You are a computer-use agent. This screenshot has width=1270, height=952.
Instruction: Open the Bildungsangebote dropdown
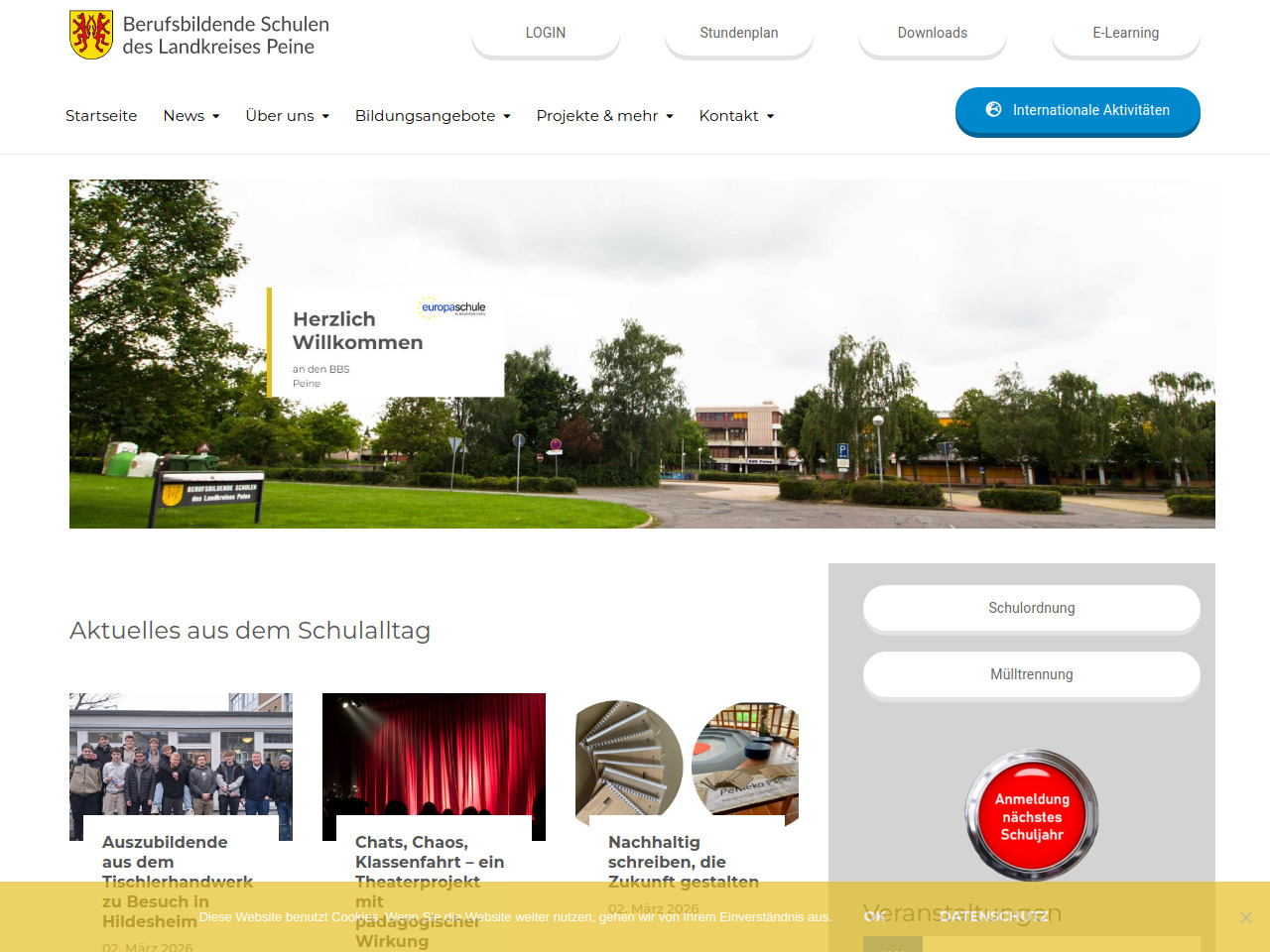[433, 116]
